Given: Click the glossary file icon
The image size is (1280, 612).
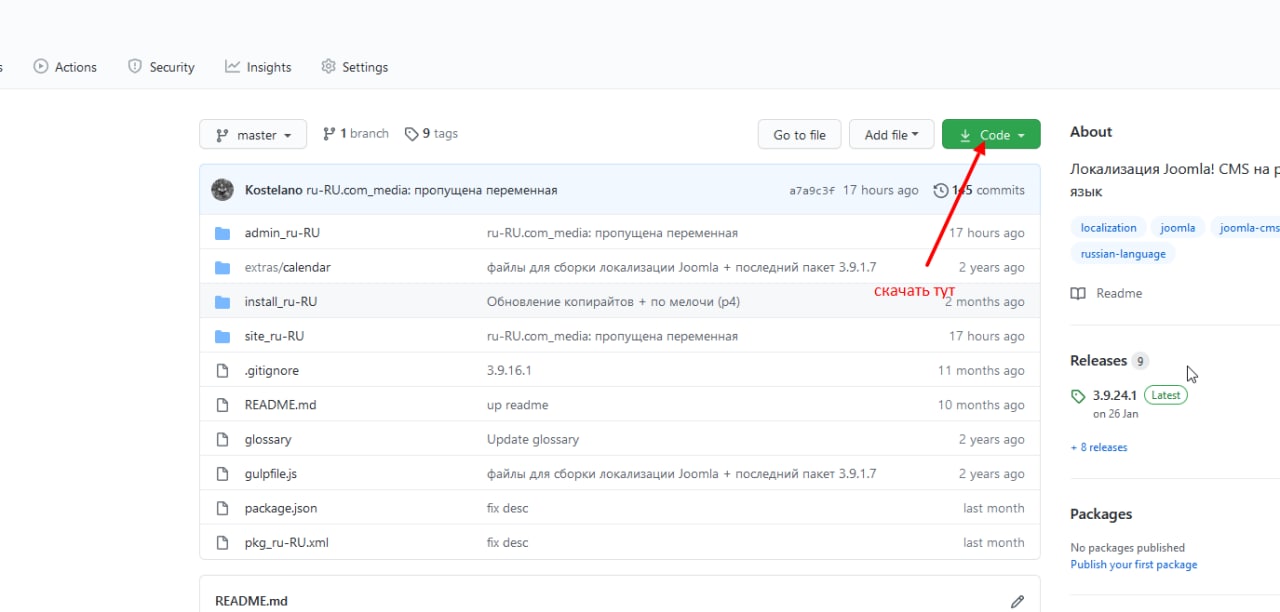Looking at the screenshot, I should tap(223, 440).
